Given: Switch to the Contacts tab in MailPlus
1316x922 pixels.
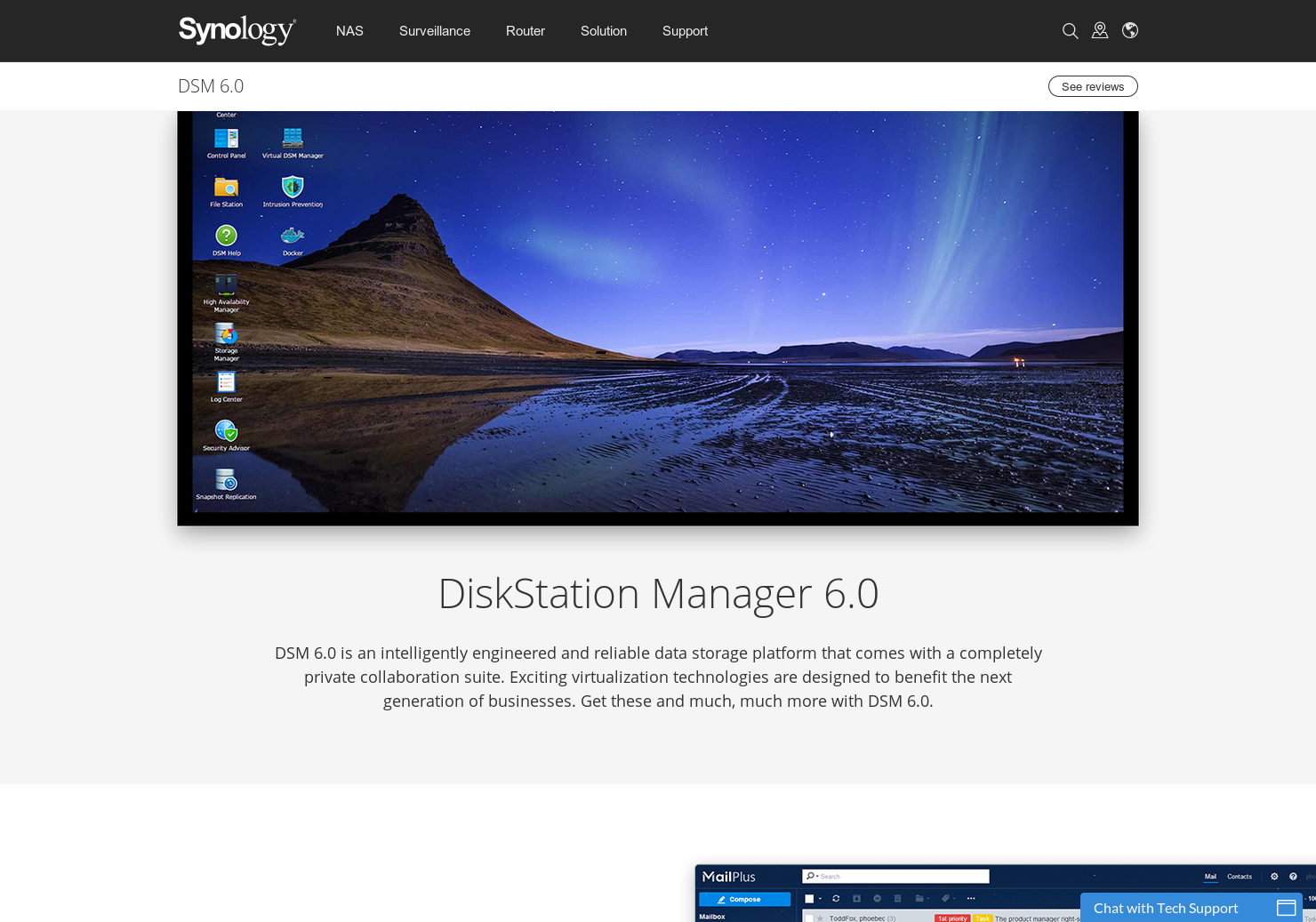Looking at the screenshot, I should tap(1240, 877).
